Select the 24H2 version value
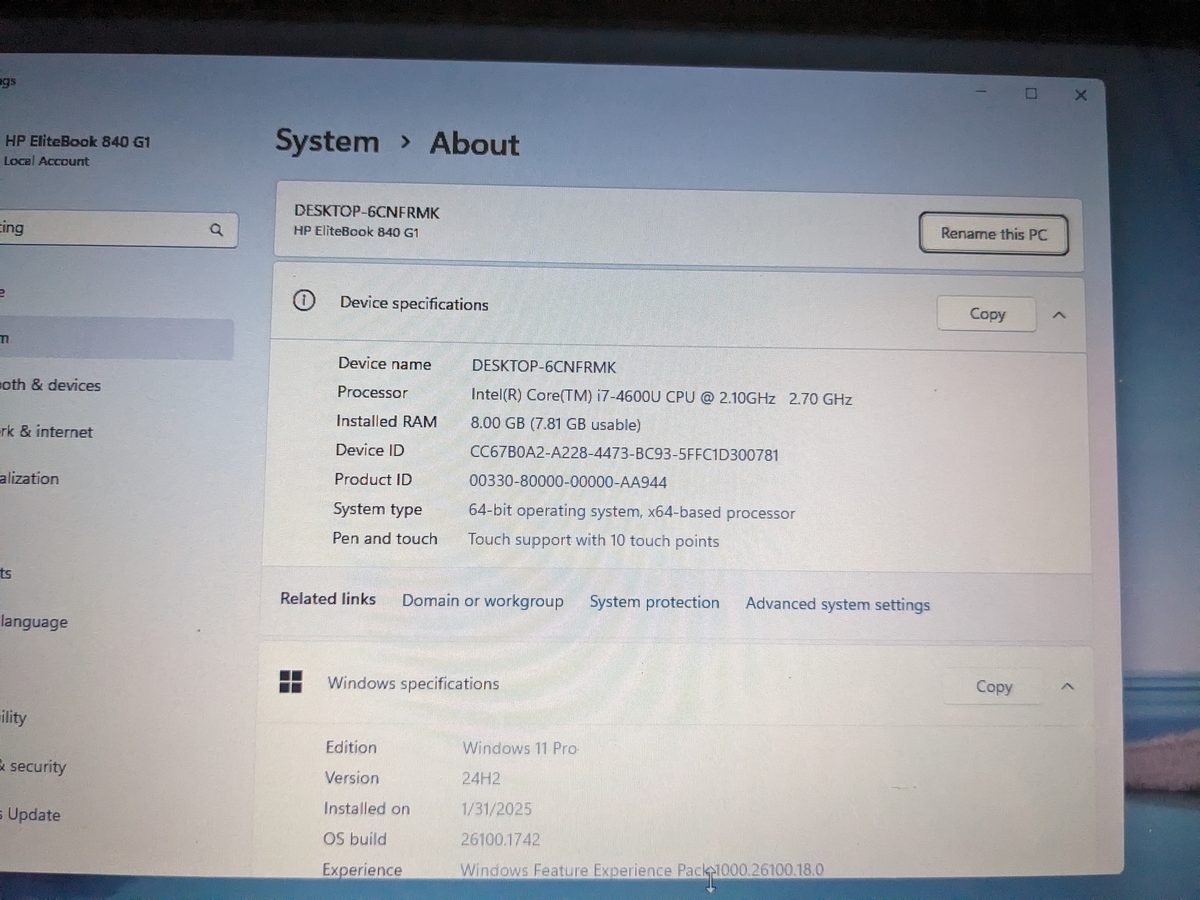The width and height of the screenshot is (1200, 900). click(481, 778)
